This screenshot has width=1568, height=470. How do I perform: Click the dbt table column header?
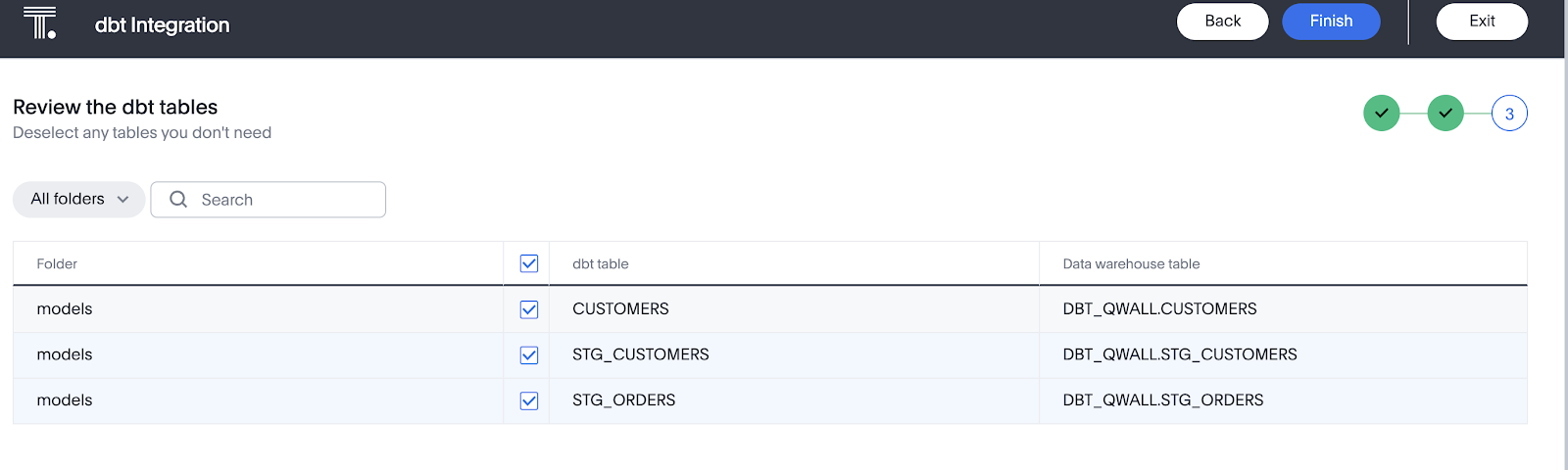click(601, 264)
